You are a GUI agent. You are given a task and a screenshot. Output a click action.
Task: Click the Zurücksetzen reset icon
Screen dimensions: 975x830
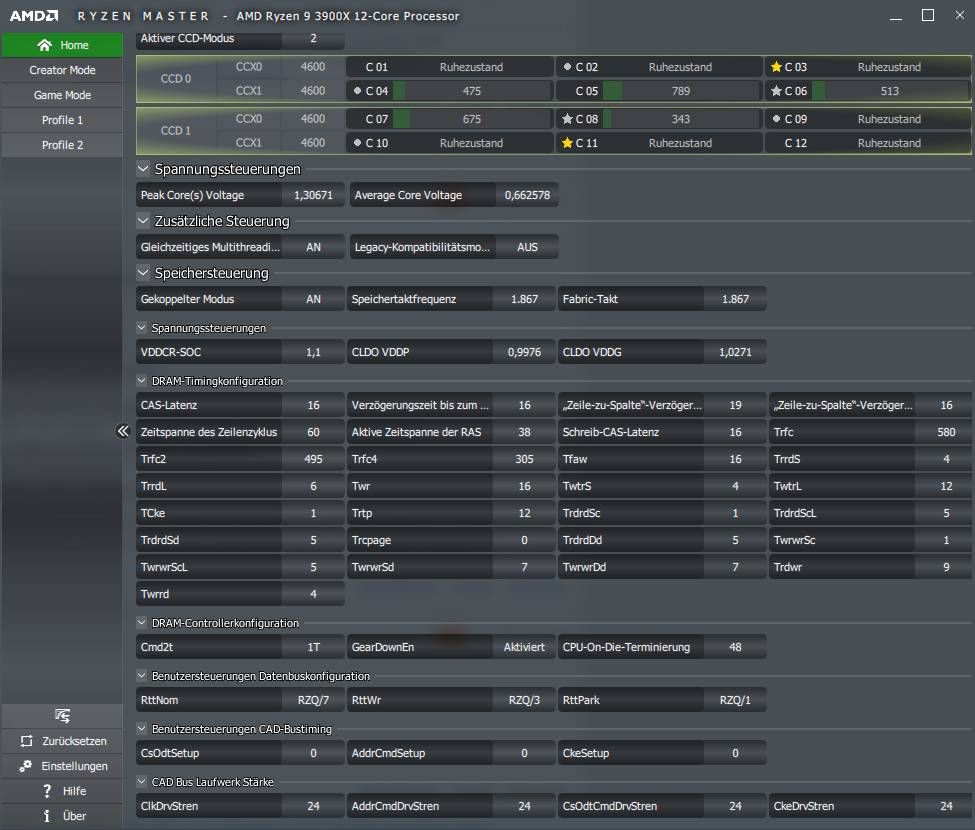pos(26,741)
